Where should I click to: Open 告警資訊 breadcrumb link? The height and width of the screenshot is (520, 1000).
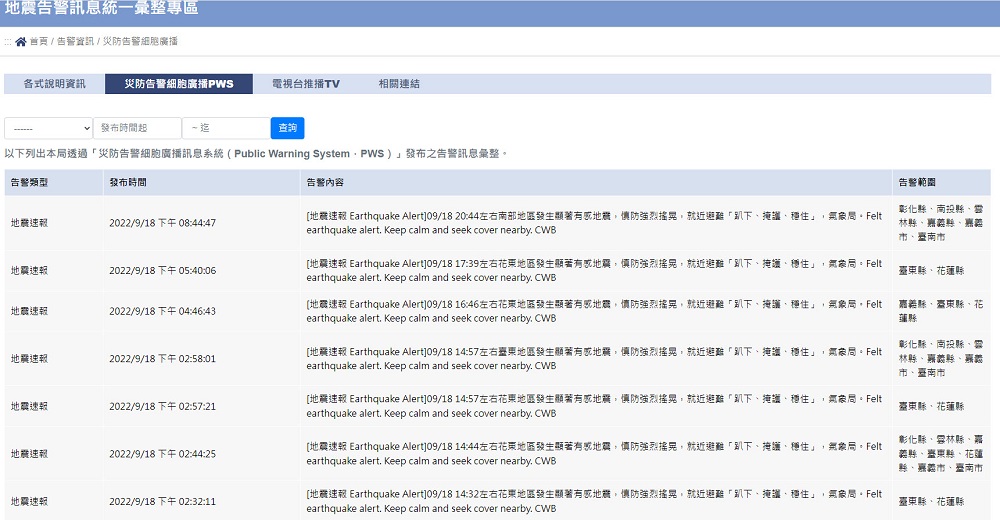(x=75, y=41)
